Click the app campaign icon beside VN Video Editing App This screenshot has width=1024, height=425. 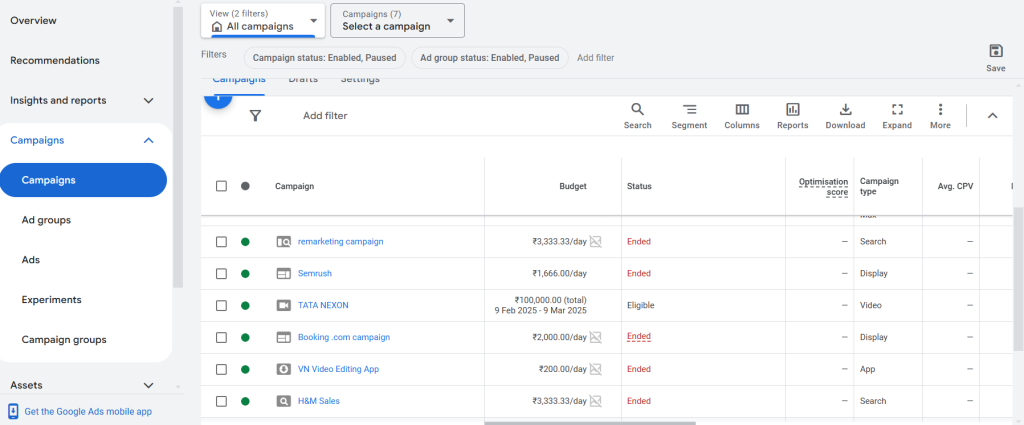tap(283, 370)
